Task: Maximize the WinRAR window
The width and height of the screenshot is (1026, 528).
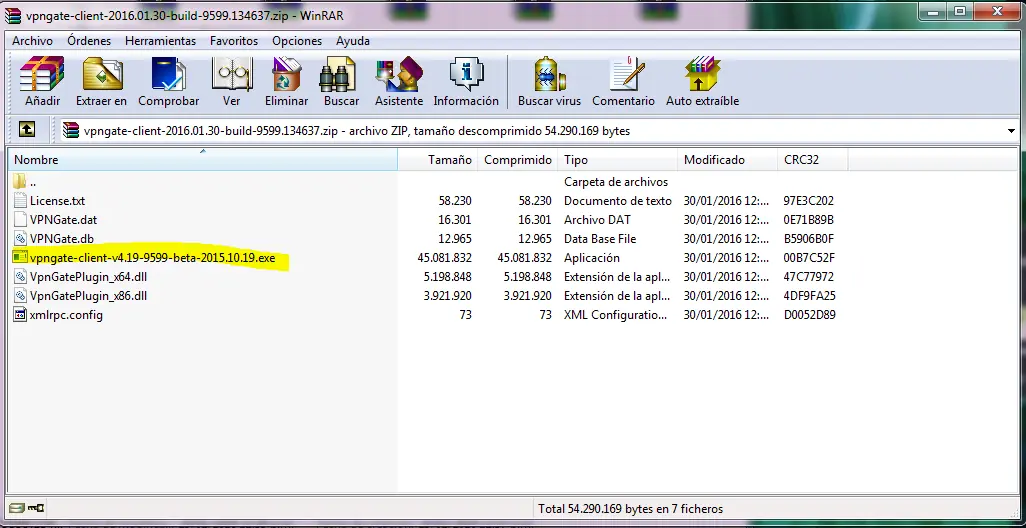Action: tap(960, 11)
